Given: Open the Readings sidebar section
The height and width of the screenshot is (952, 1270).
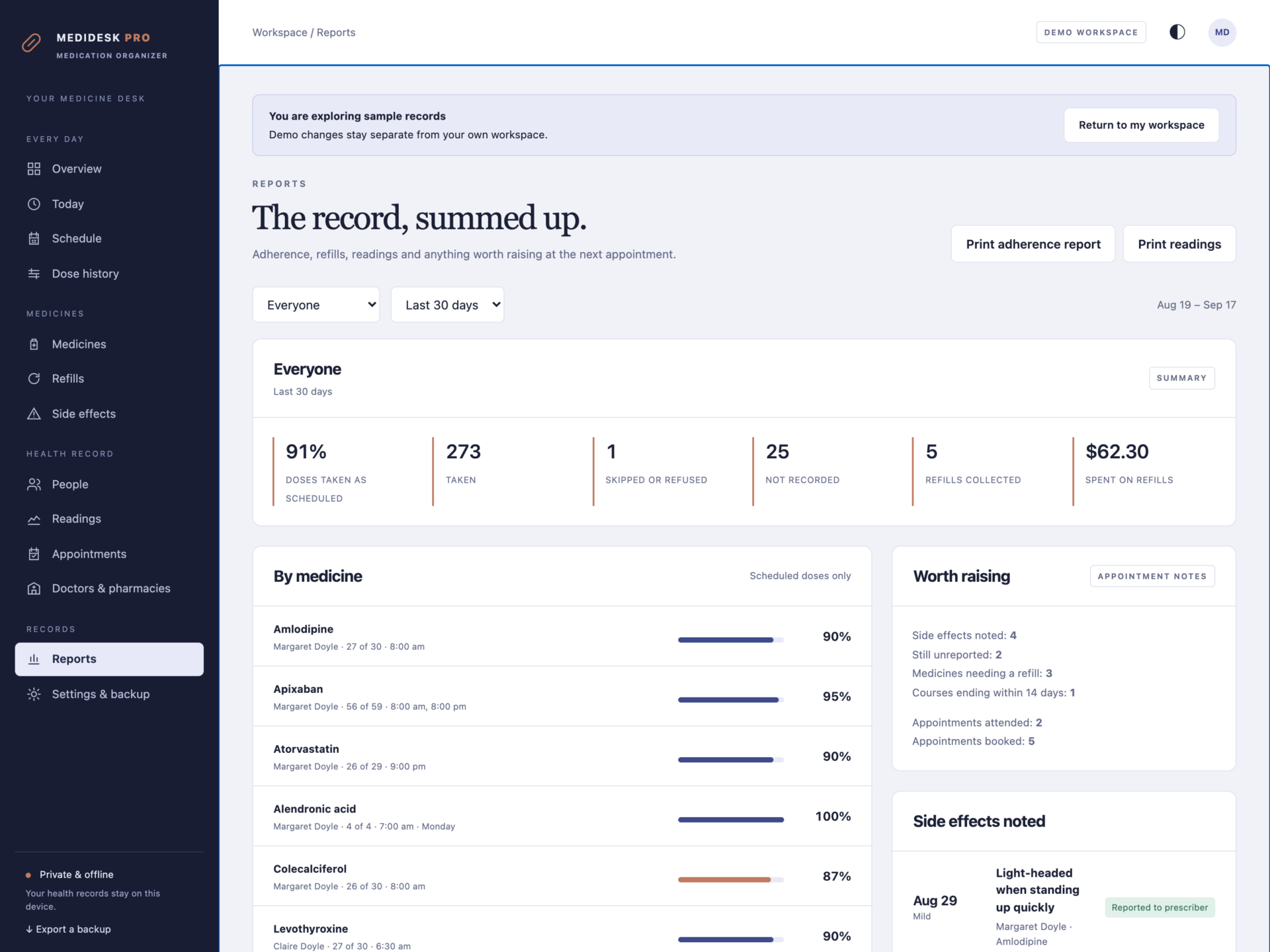Looking at the screenshot, I should click(109, 519).
